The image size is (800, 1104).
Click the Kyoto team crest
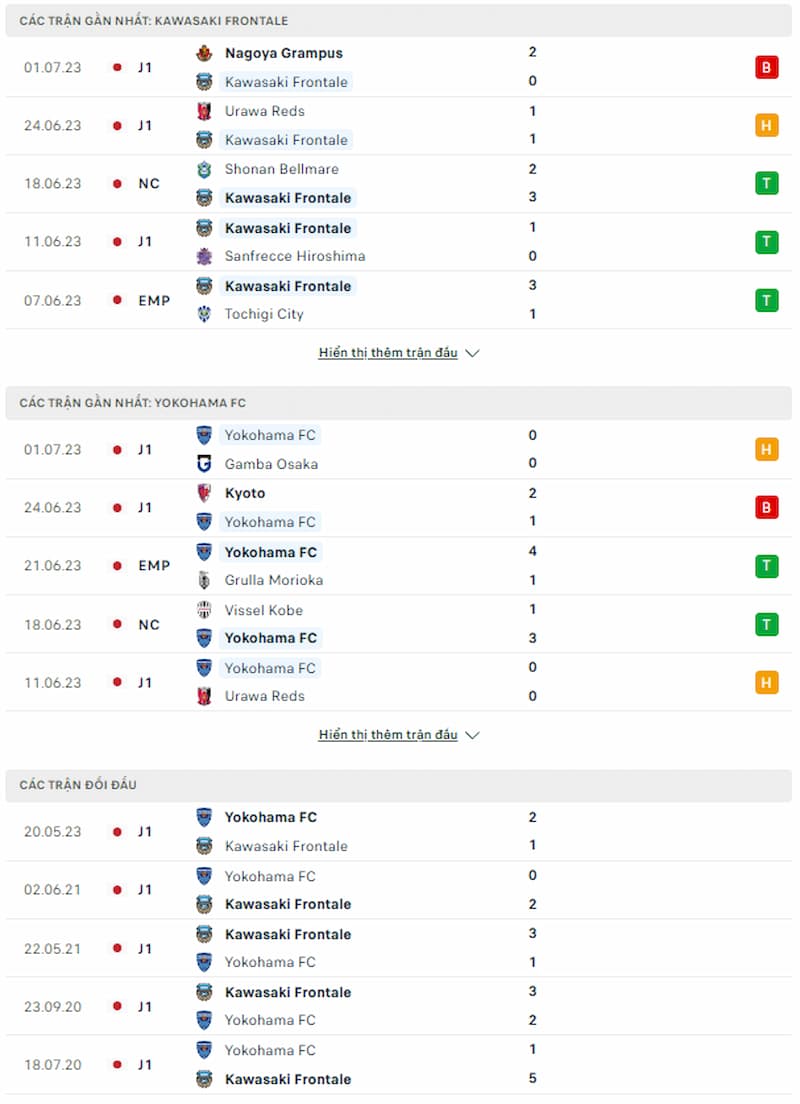pos(204,493)
